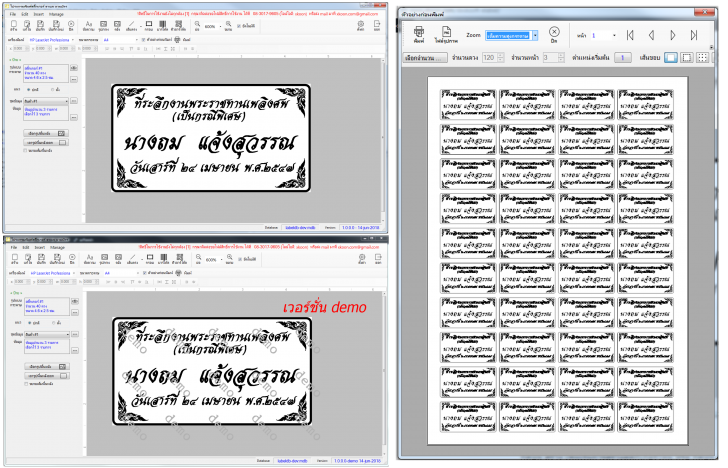
Task: Go to next page in print preview
Action: [673, 35]
